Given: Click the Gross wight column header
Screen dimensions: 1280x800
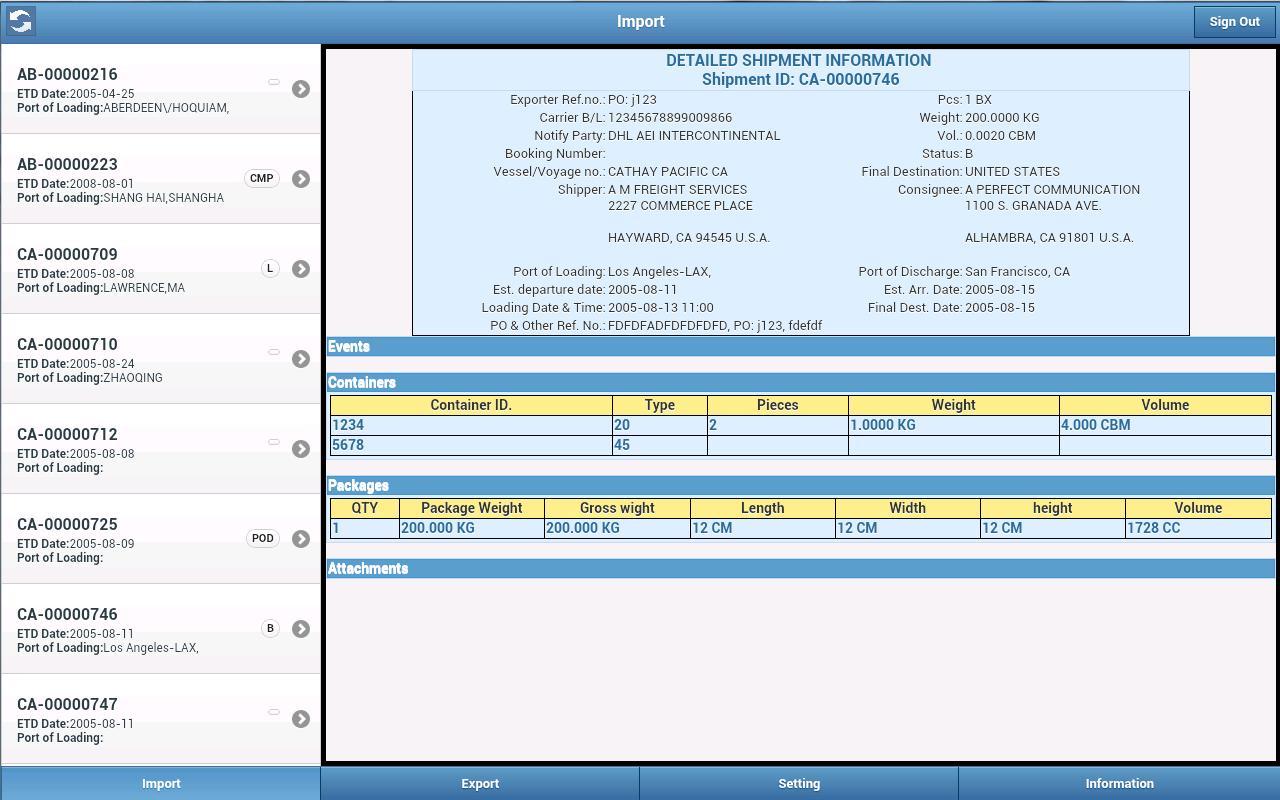Looking at the screenshot, I should click(x=617, y=508).
